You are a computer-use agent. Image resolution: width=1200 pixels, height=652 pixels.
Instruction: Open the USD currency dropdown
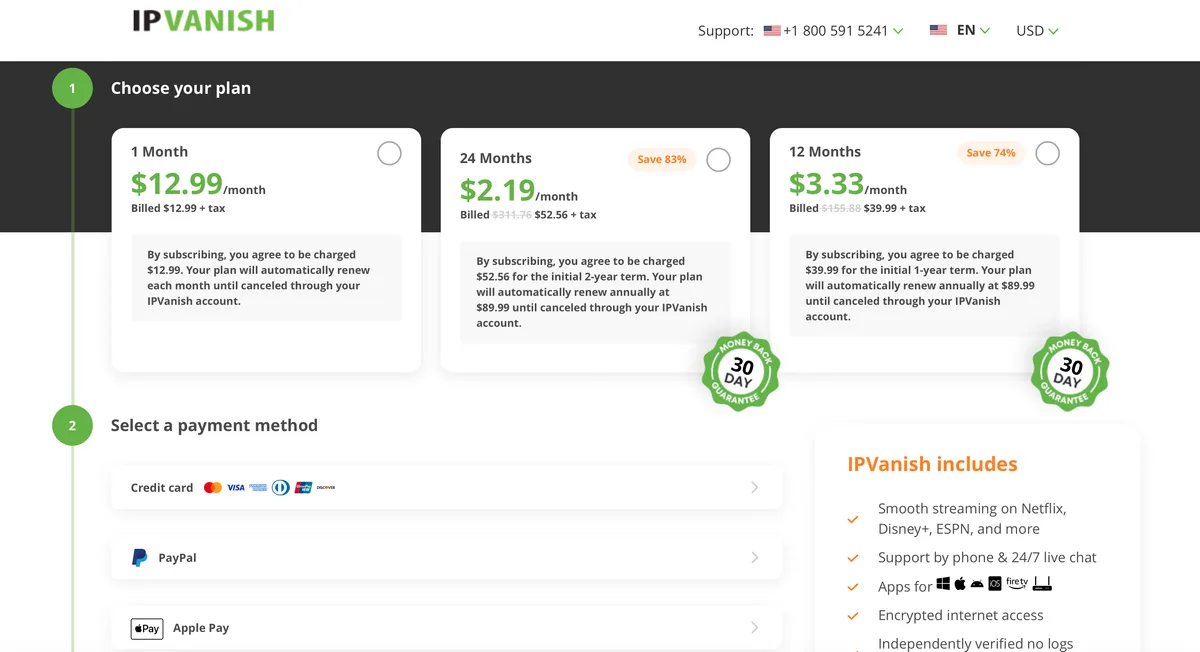(x=1037, y=31)
